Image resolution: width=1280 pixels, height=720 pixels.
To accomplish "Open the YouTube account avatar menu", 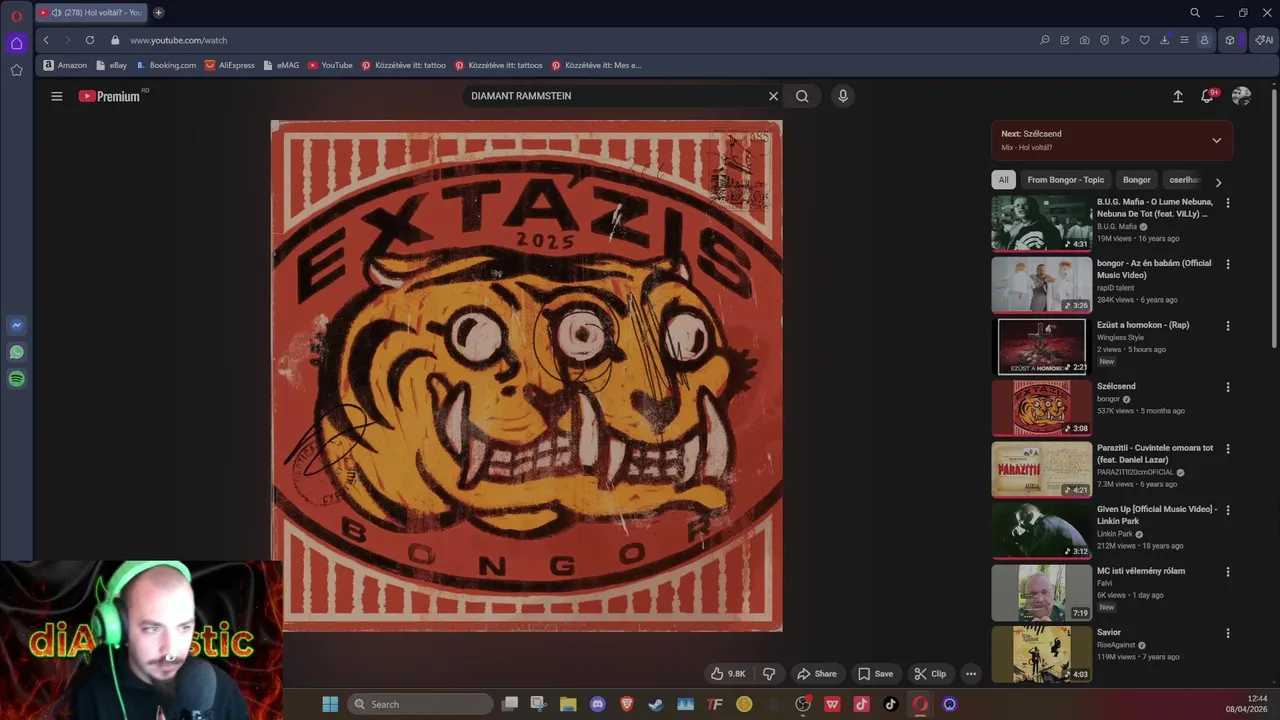I will tap(1241, 96).
